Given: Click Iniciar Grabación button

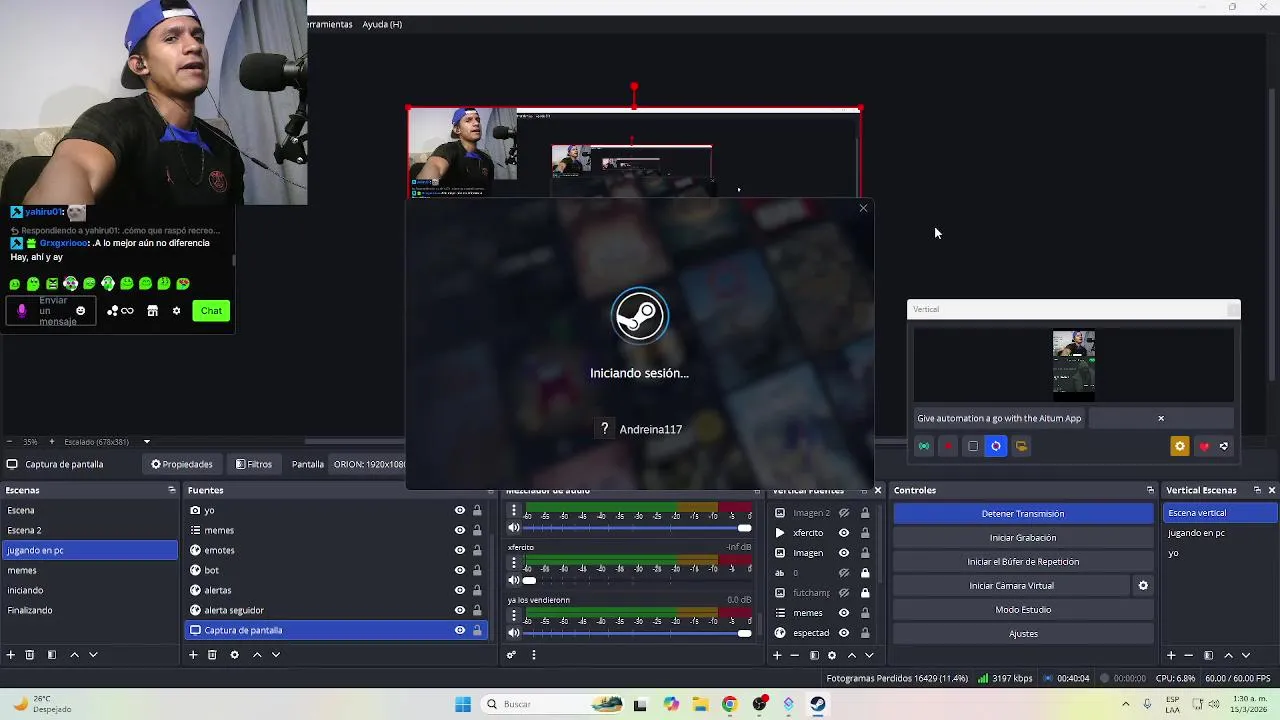Looking at the screenshot, I should [x=1023, y=538].
